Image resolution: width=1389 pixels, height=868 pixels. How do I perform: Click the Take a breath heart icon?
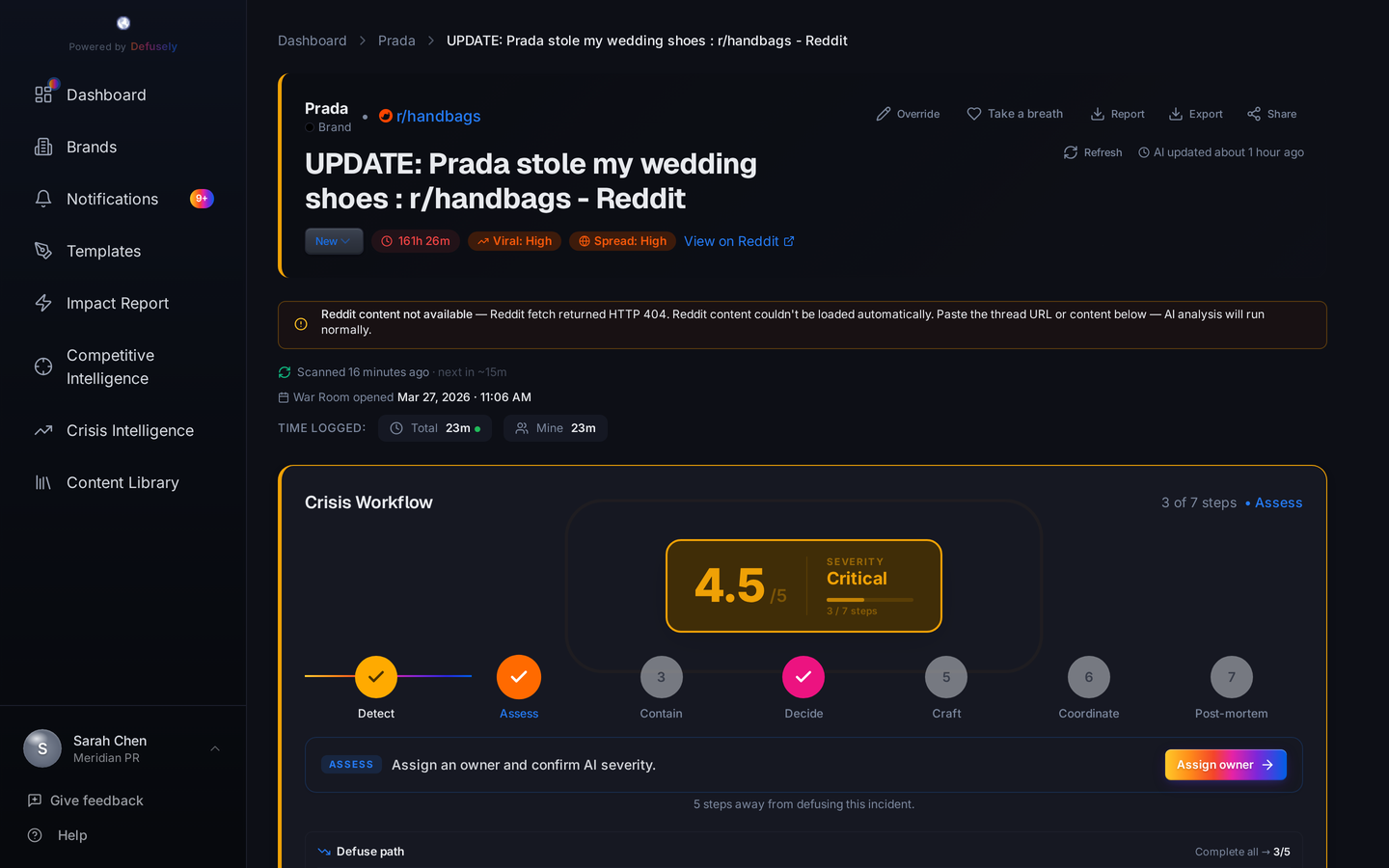pos(974,114)
